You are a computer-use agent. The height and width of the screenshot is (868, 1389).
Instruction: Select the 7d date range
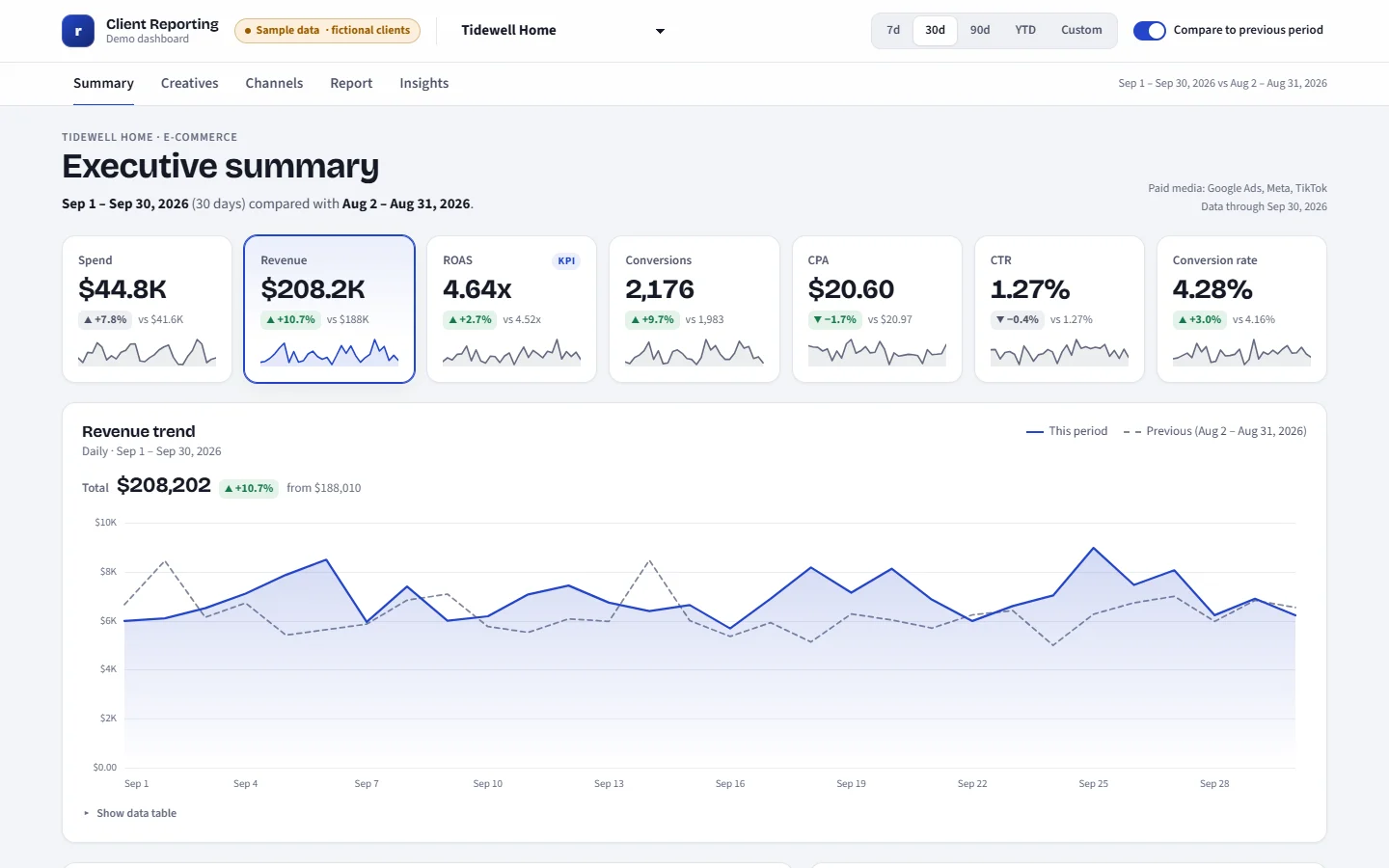point(893,31)
